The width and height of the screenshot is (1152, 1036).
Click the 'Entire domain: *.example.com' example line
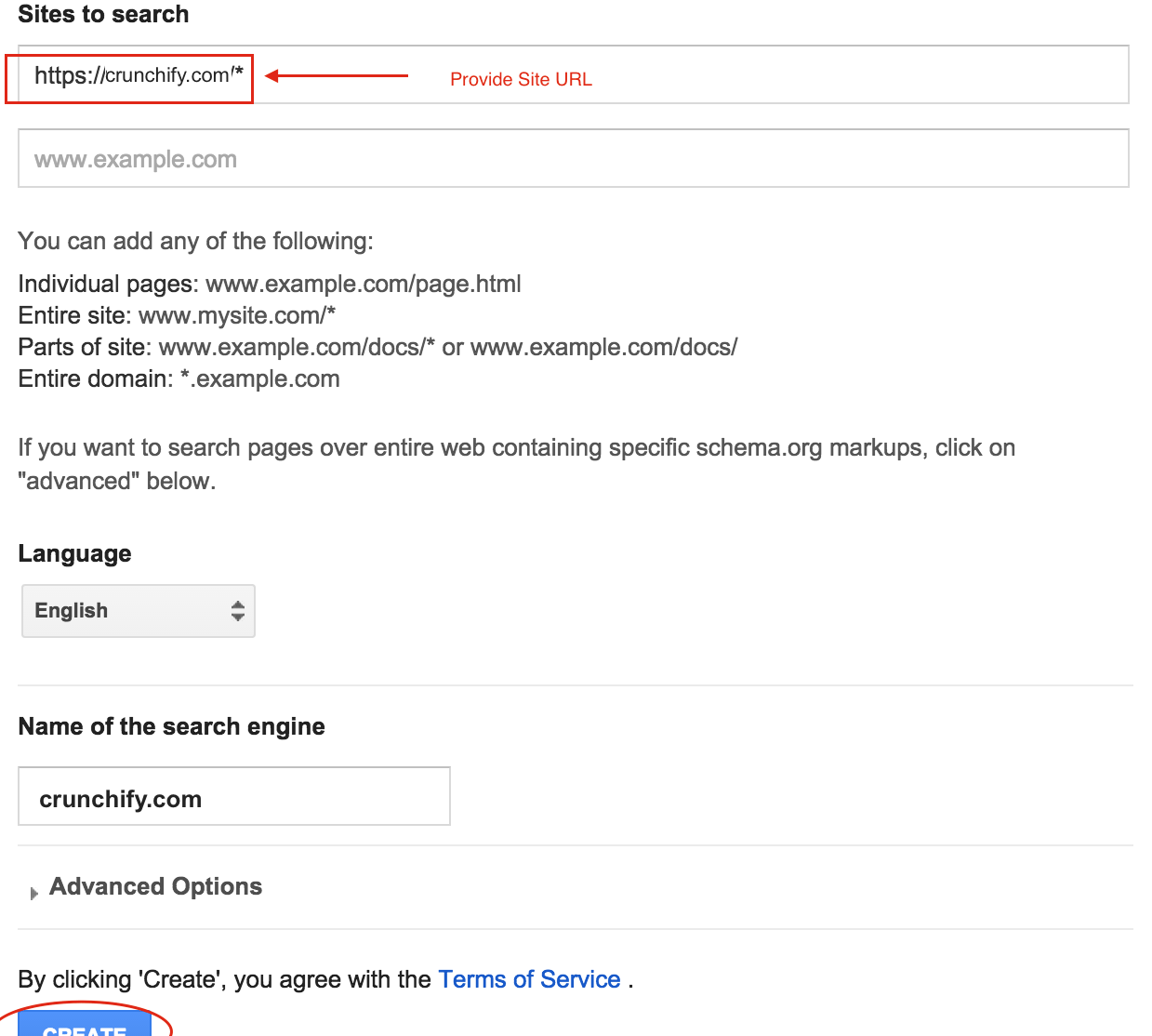(x=179, y=379)
